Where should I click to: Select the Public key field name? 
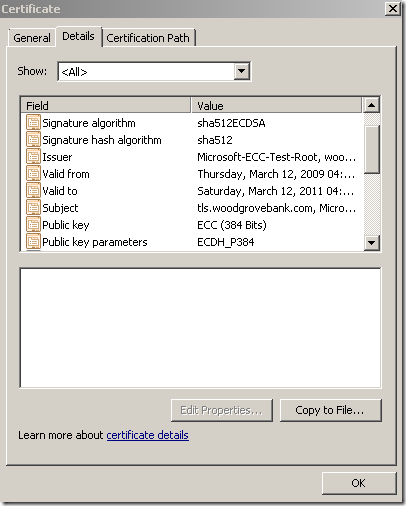66,225
